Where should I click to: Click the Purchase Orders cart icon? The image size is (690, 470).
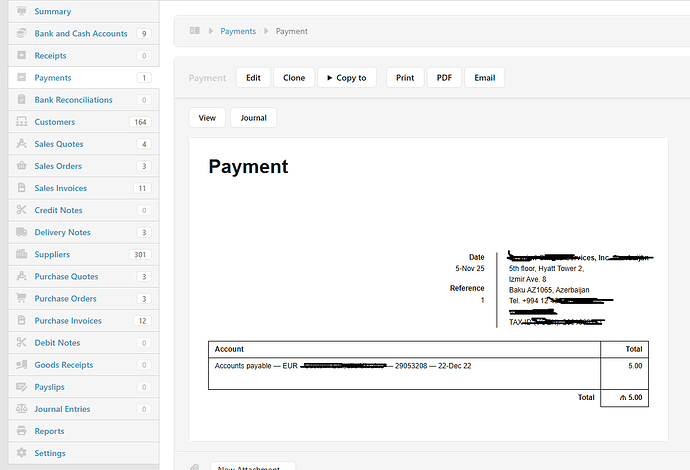(x=21, y=298)
